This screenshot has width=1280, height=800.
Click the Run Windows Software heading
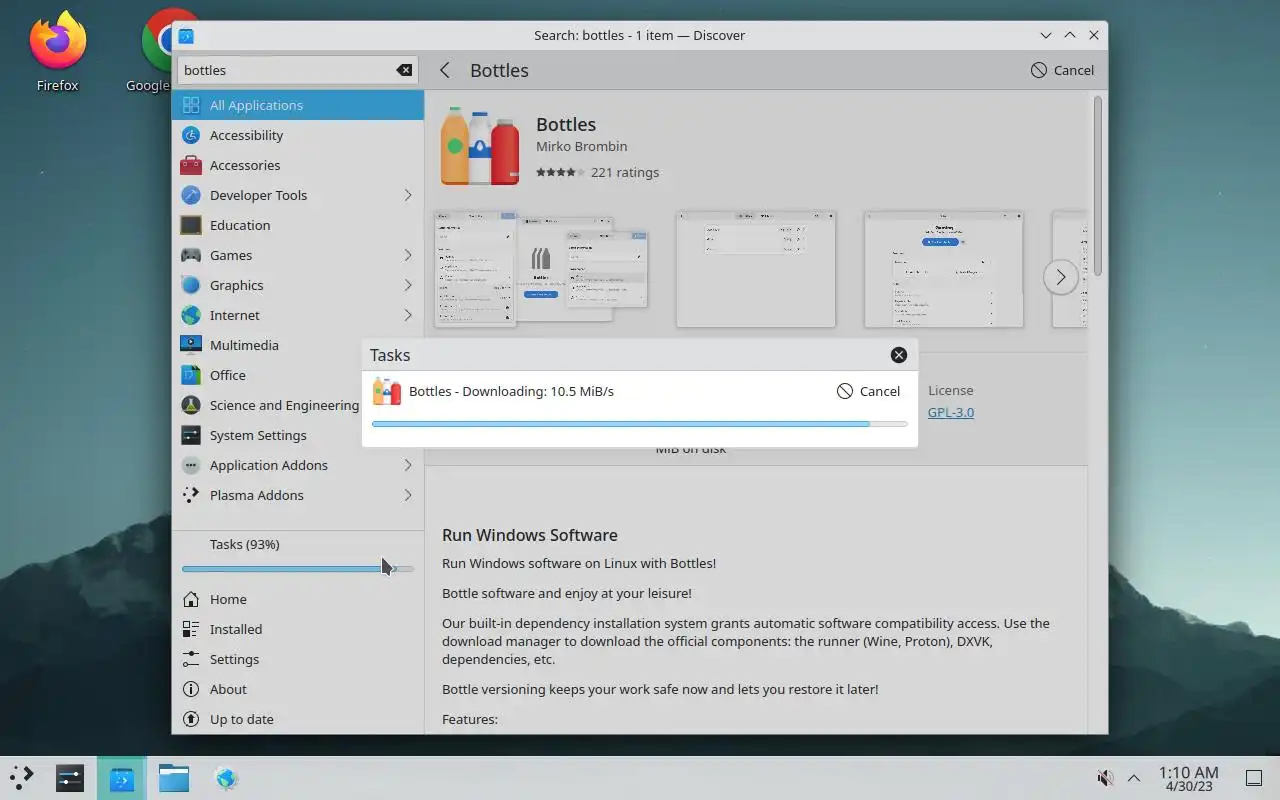coord(530,535)
